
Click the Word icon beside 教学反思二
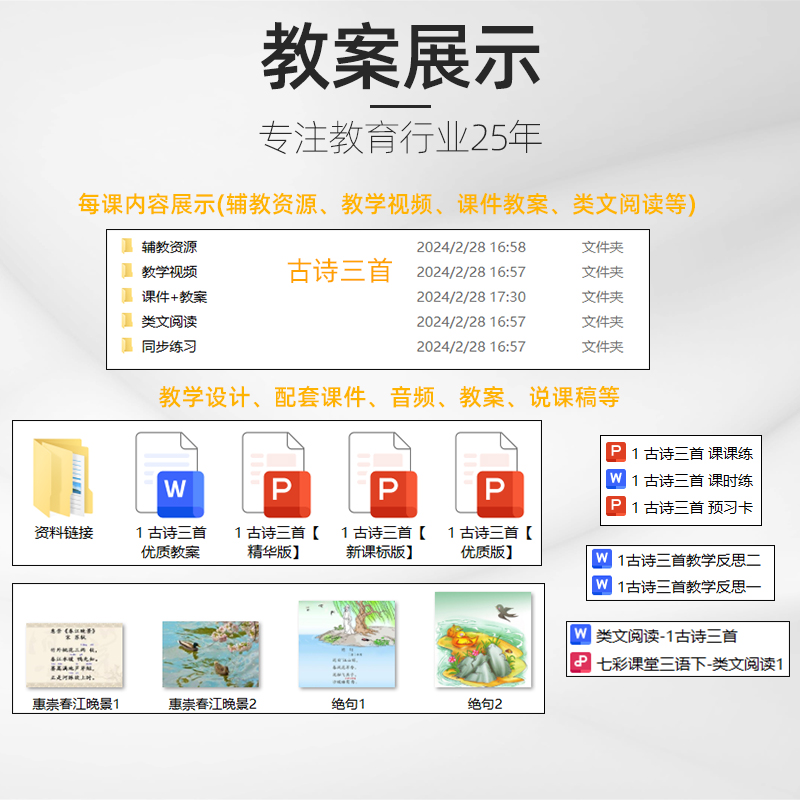click(602, 559)
